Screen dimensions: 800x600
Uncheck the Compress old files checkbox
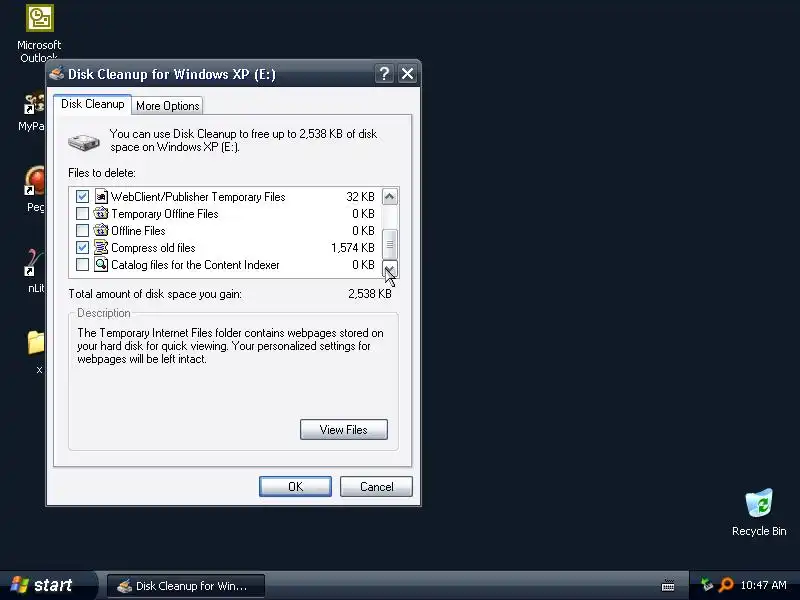82,247
